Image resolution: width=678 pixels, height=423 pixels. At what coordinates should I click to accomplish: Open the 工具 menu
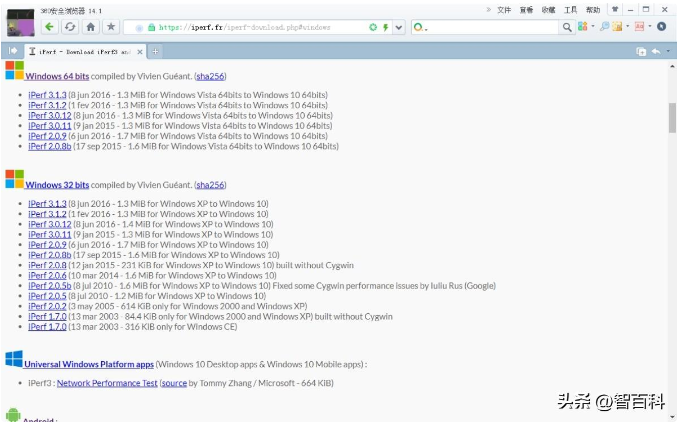[x=570, y=10]
